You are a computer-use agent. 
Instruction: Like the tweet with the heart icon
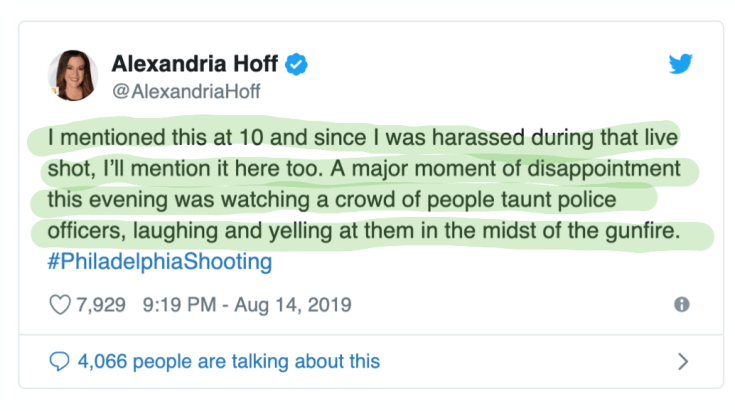[x=60, y=305]
